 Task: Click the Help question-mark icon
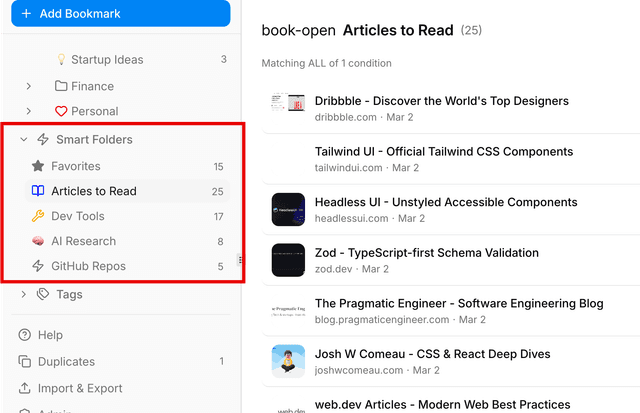pos(24,335)
